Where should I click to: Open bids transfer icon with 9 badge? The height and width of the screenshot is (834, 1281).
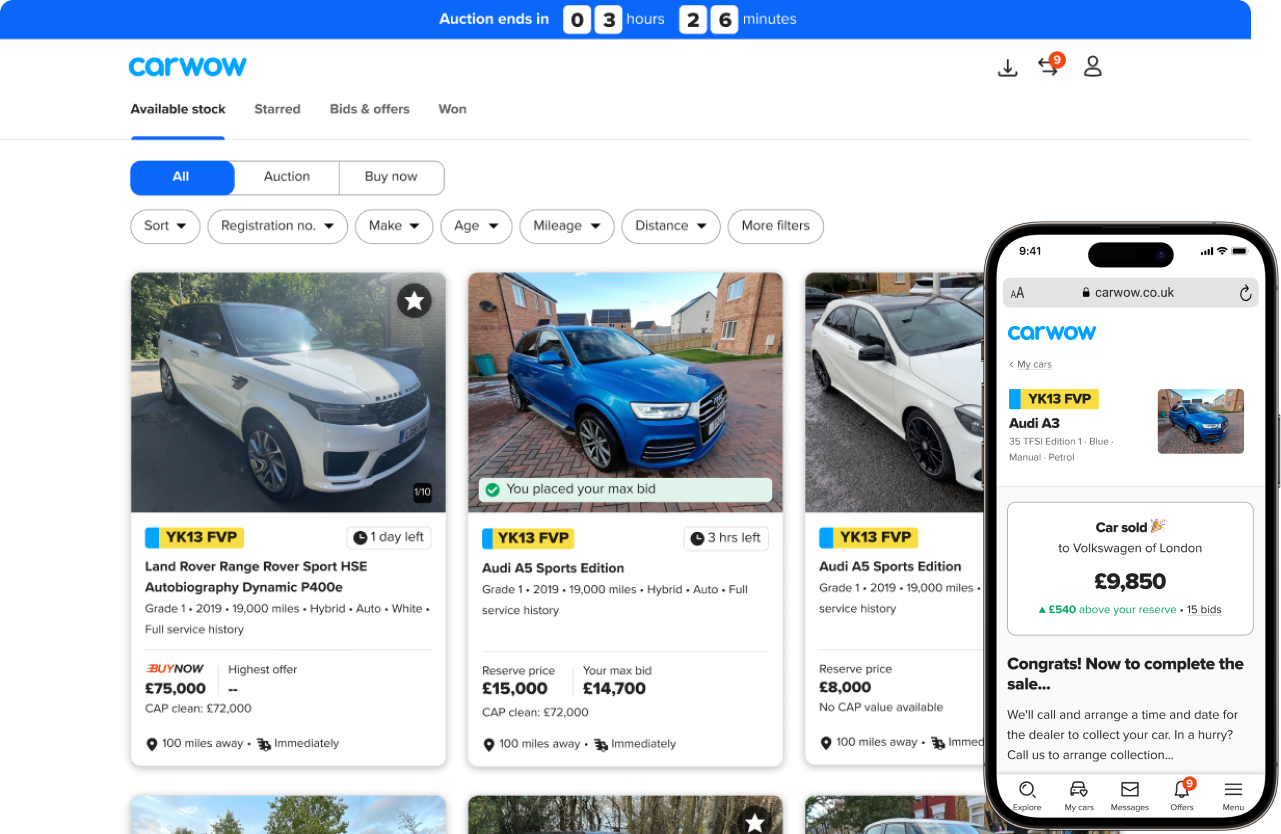point(1050,65)
